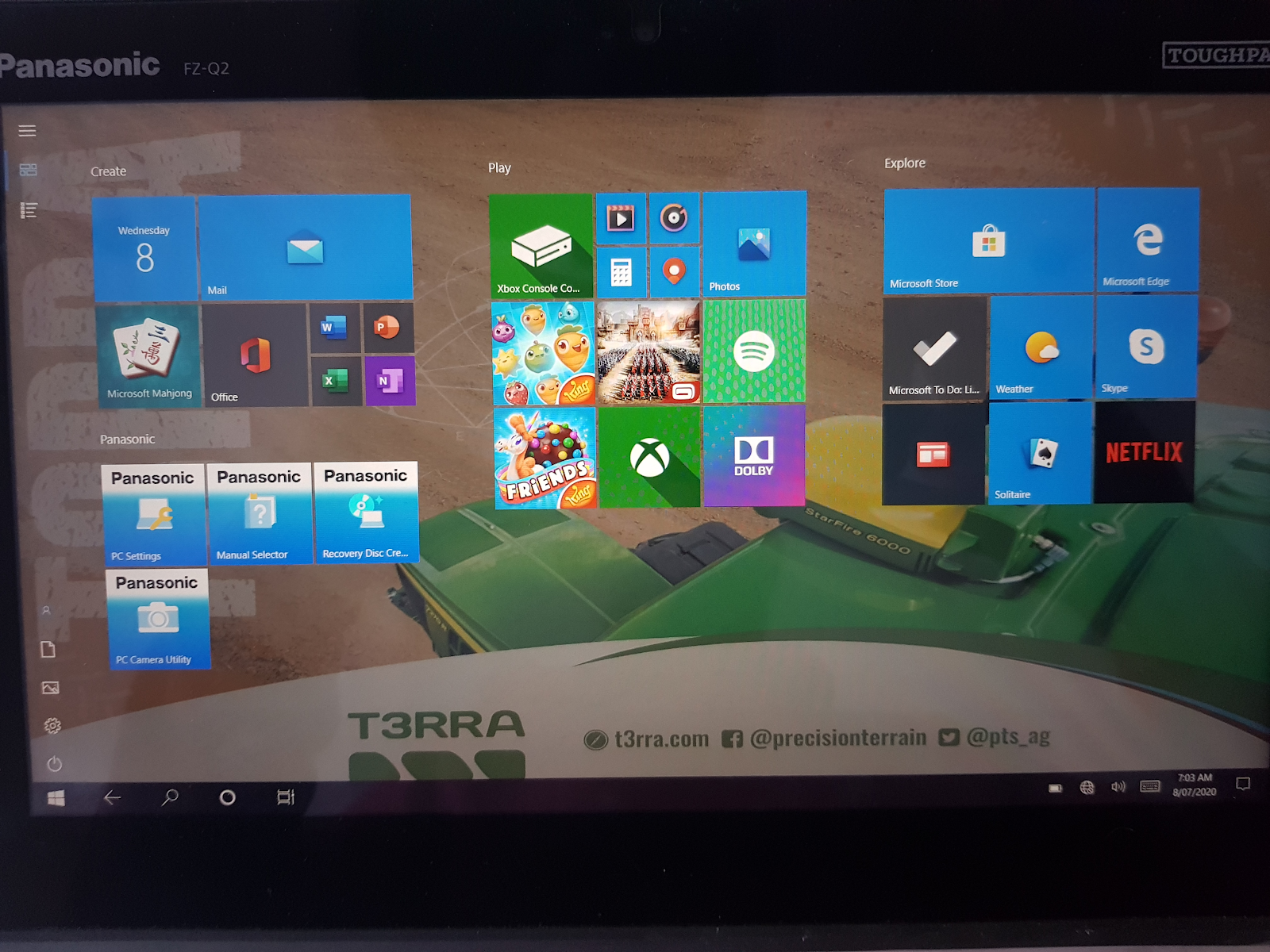Open Microsoft Store tile

click(x=989, y=240)
